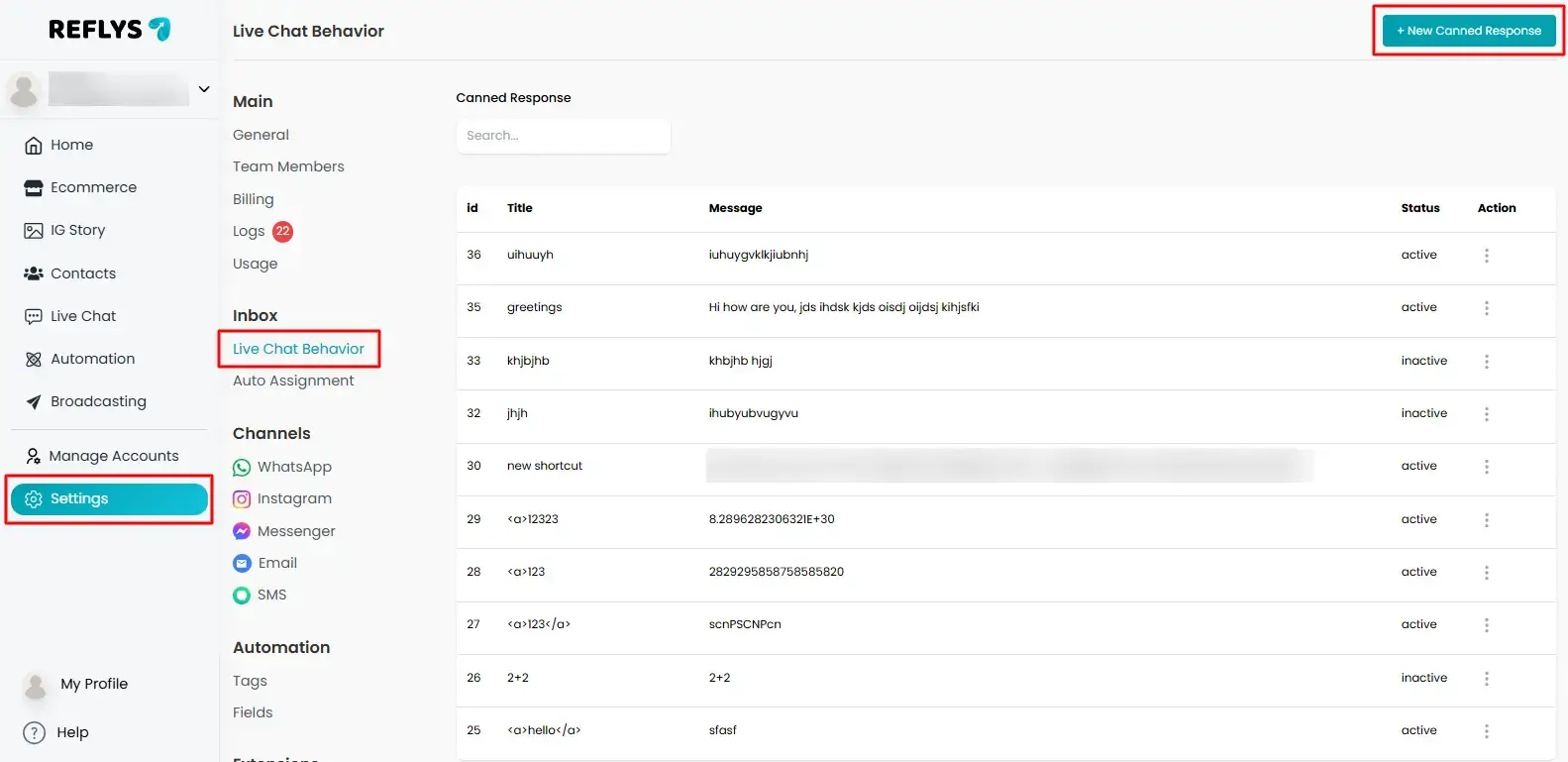
Task: Open action menu for greetings row
Action: pyautogui.click(x=1486, y=308)
